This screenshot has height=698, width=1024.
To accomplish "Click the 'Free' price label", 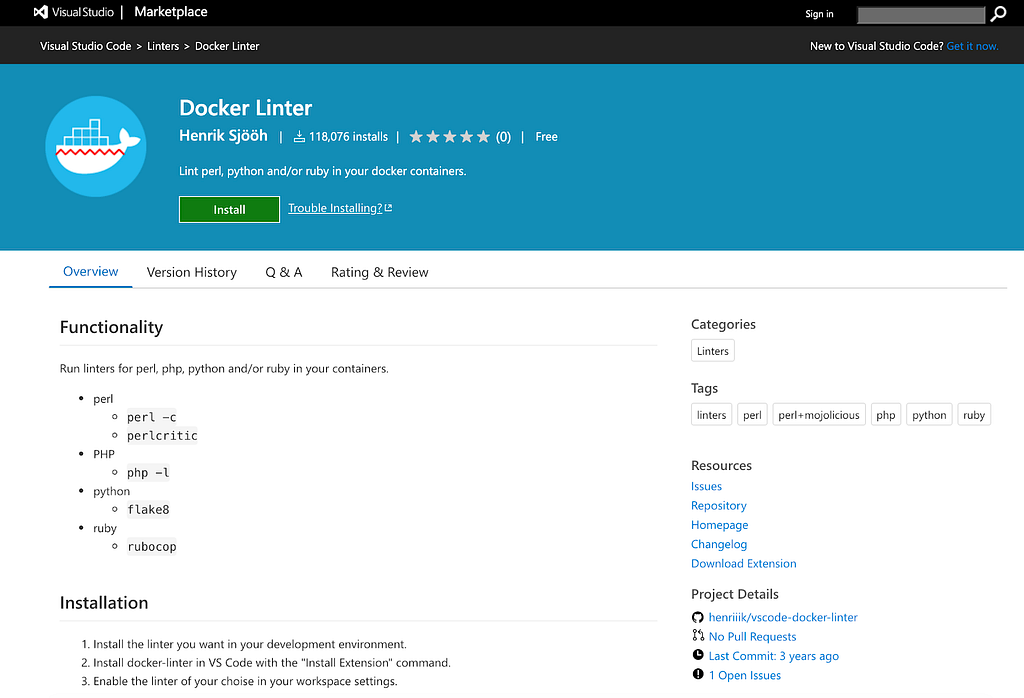I will (547, 136).
